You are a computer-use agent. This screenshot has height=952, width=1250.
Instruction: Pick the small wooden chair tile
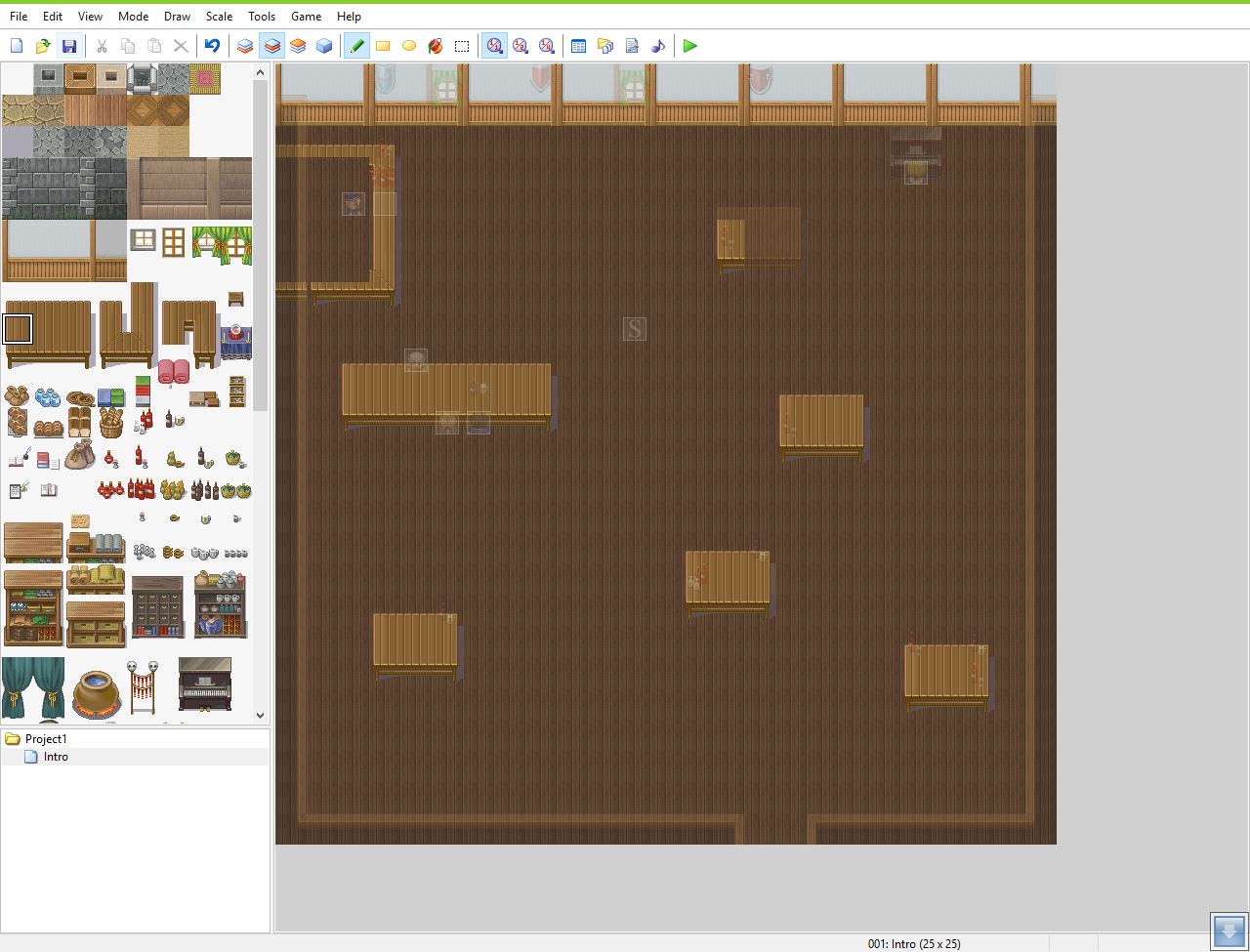(x=235, y=299)
